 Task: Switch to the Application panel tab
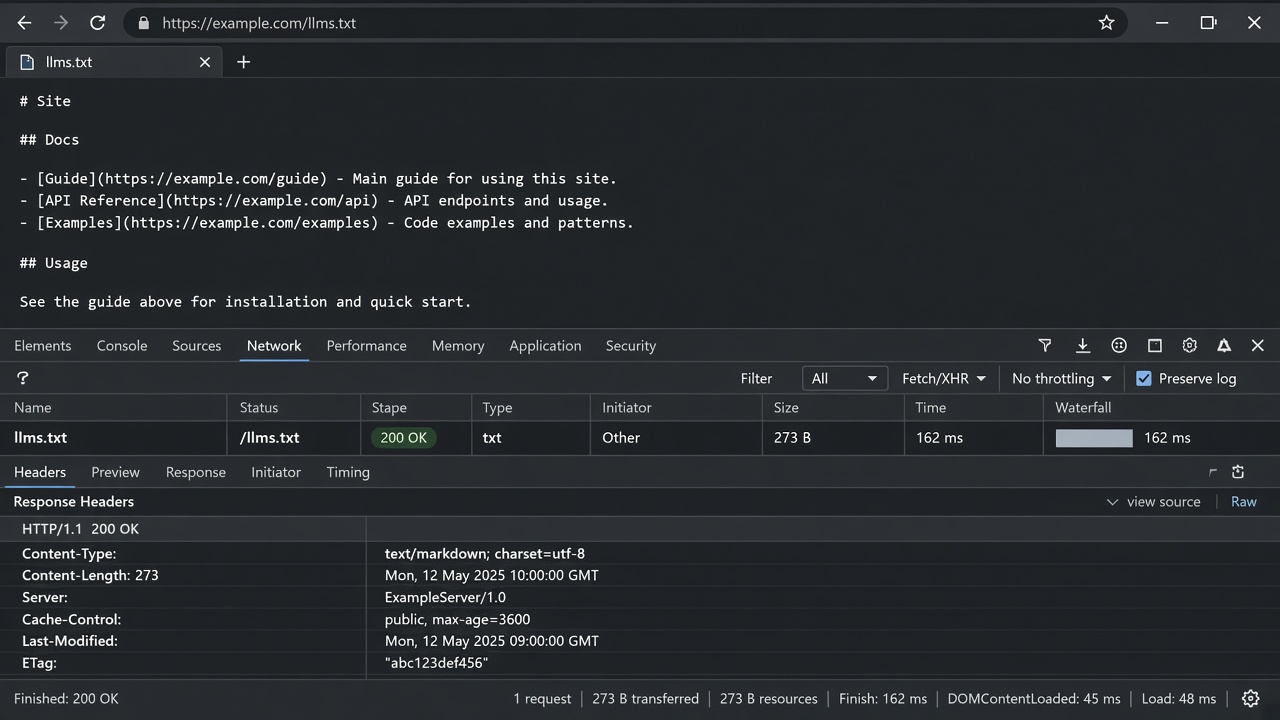pos(545,346)
